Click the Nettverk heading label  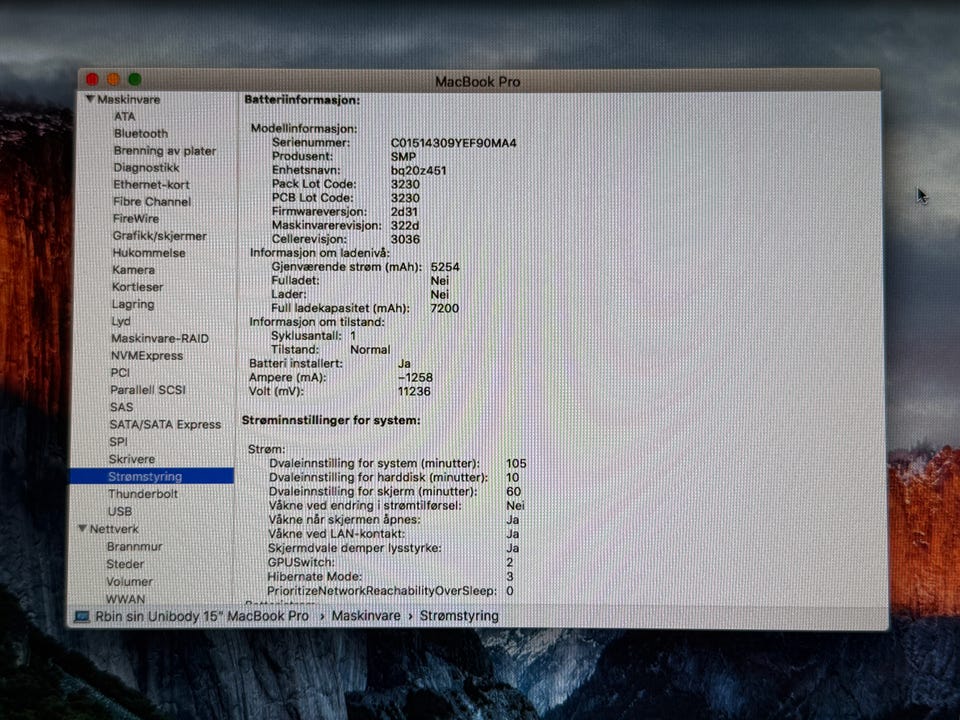pyautogui.click(x=114, y=529)
